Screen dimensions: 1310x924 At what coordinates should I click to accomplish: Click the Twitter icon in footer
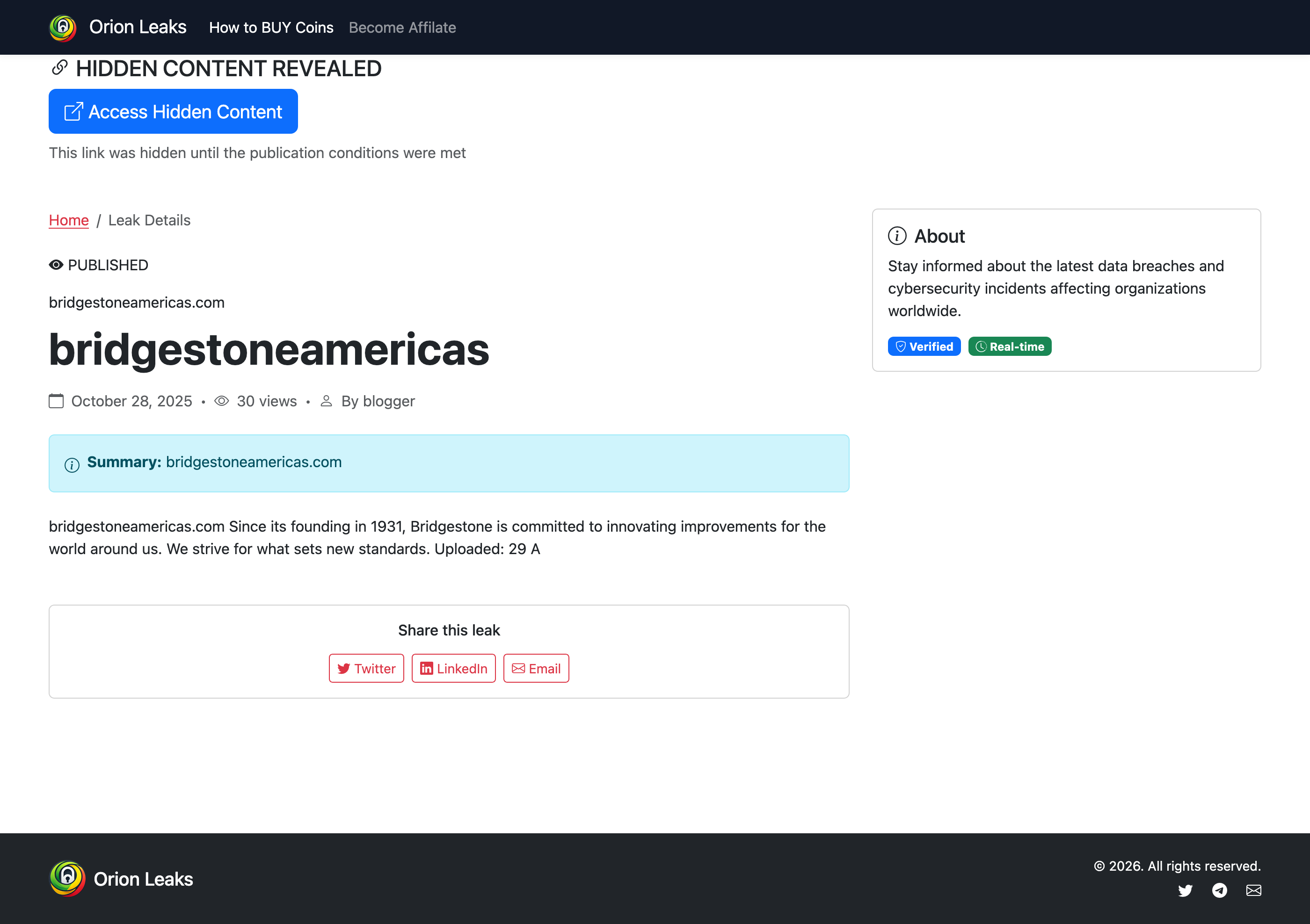click(1185, 890)
